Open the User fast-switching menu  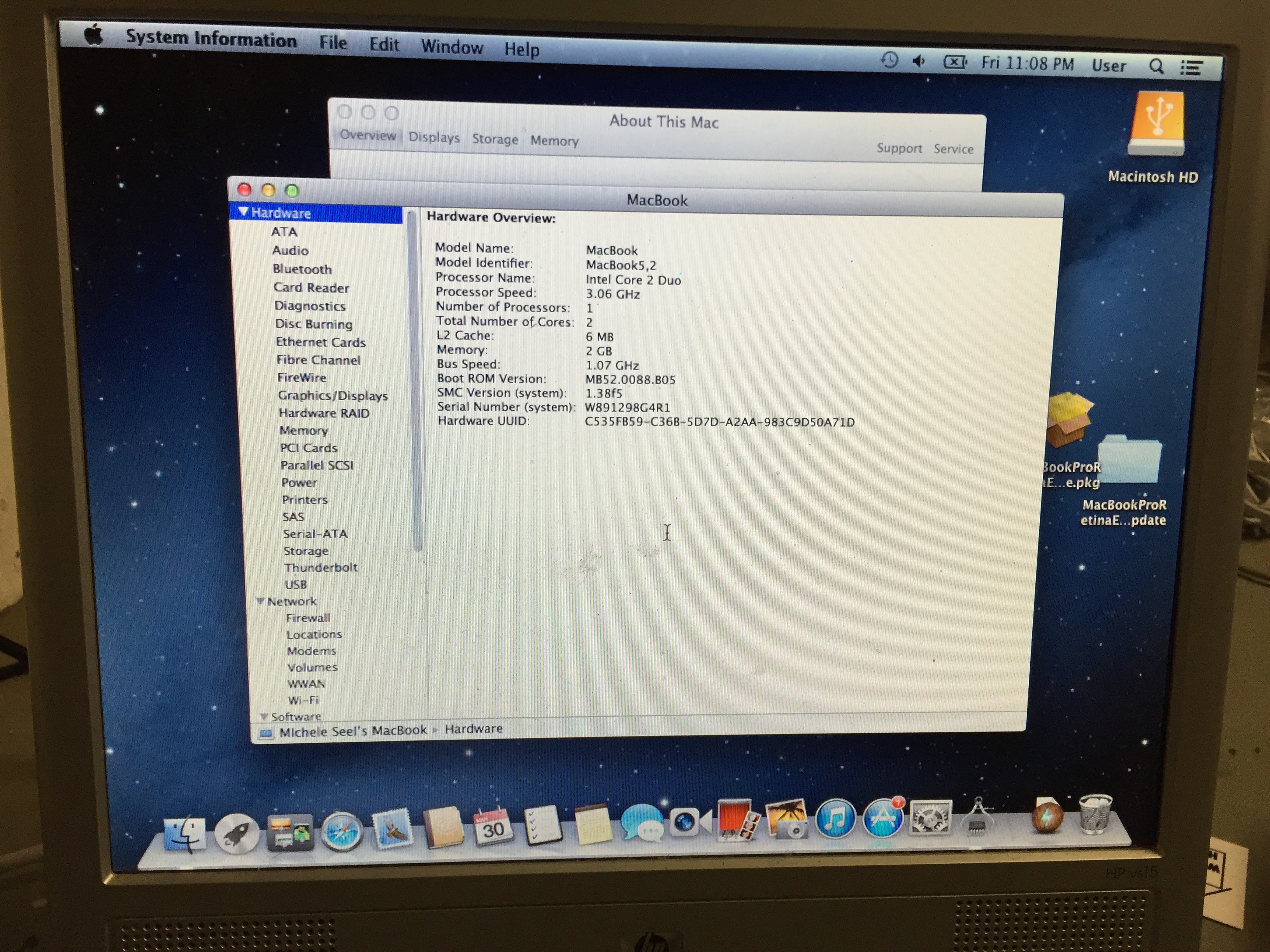[x=1109, y=66]
